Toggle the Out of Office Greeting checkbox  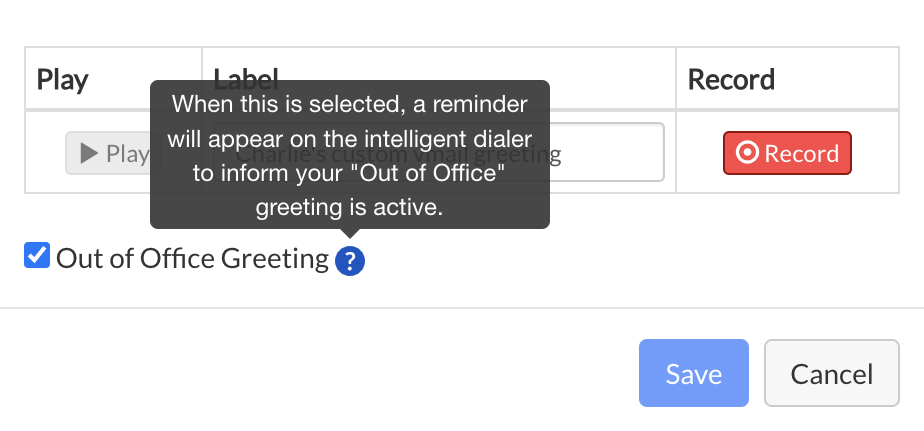tap(37, 257)
